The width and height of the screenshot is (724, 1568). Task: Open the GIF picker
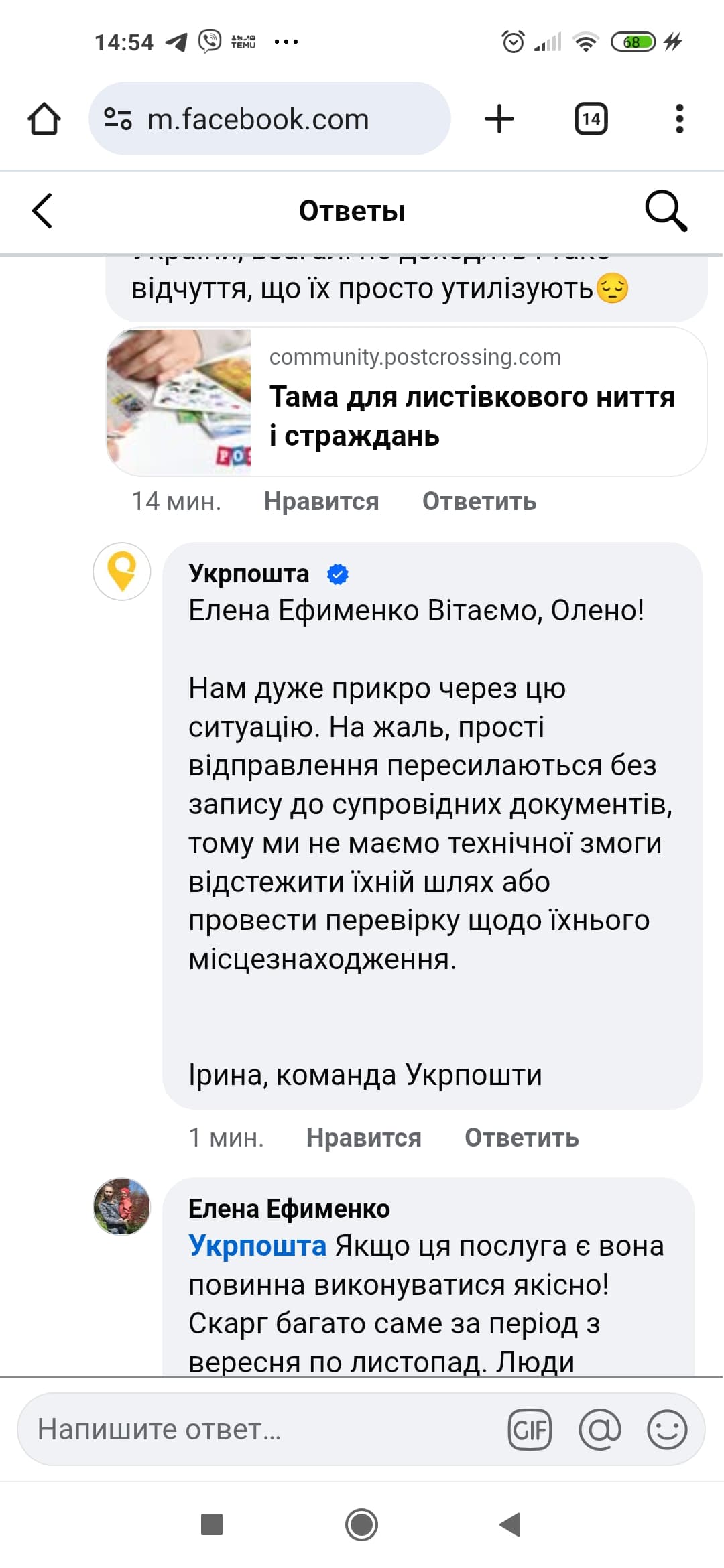coord(530,1430)
